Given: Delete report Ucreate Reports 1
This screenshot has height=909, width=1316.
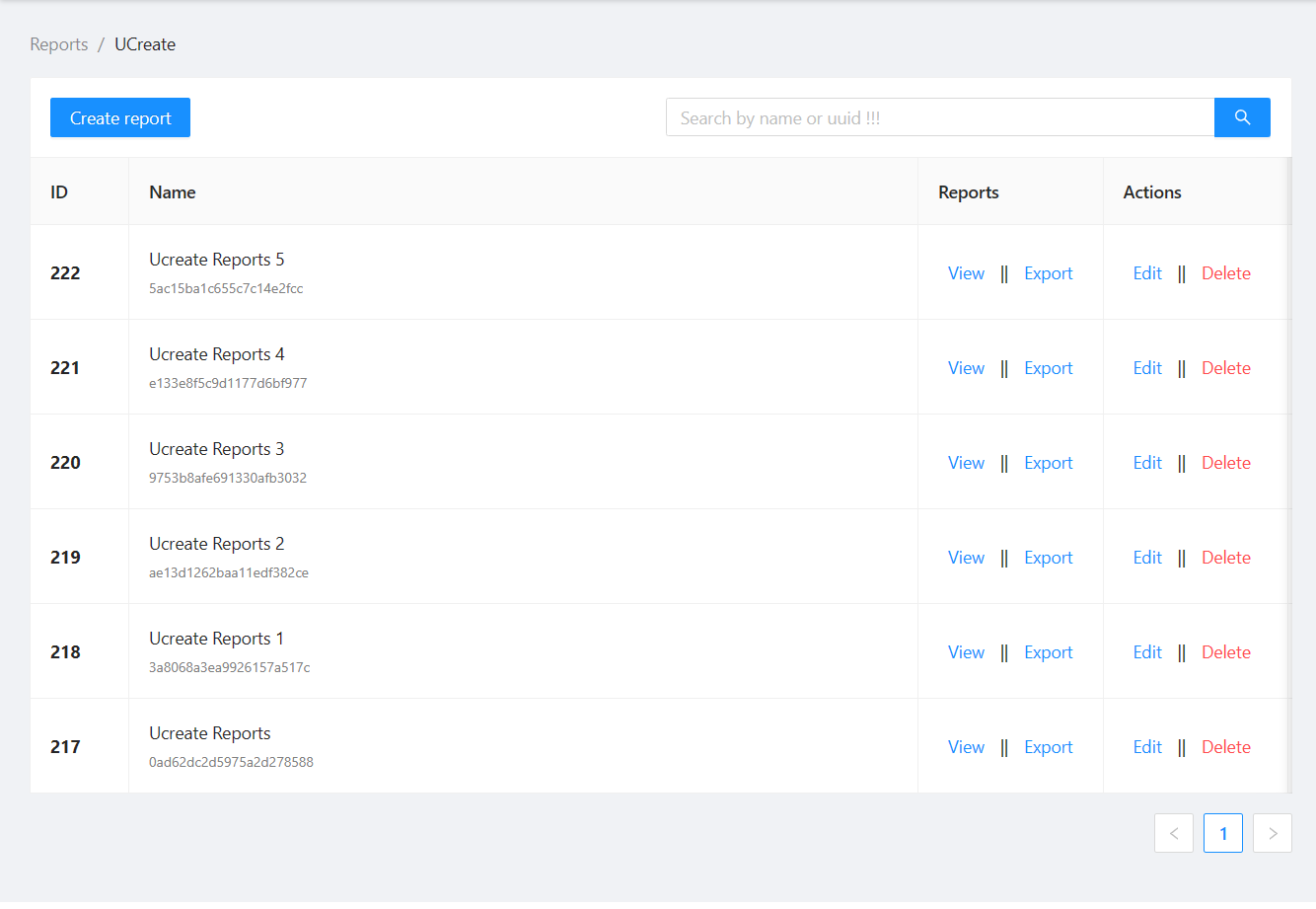Looking at the screenshot, I should point(1226,652).
